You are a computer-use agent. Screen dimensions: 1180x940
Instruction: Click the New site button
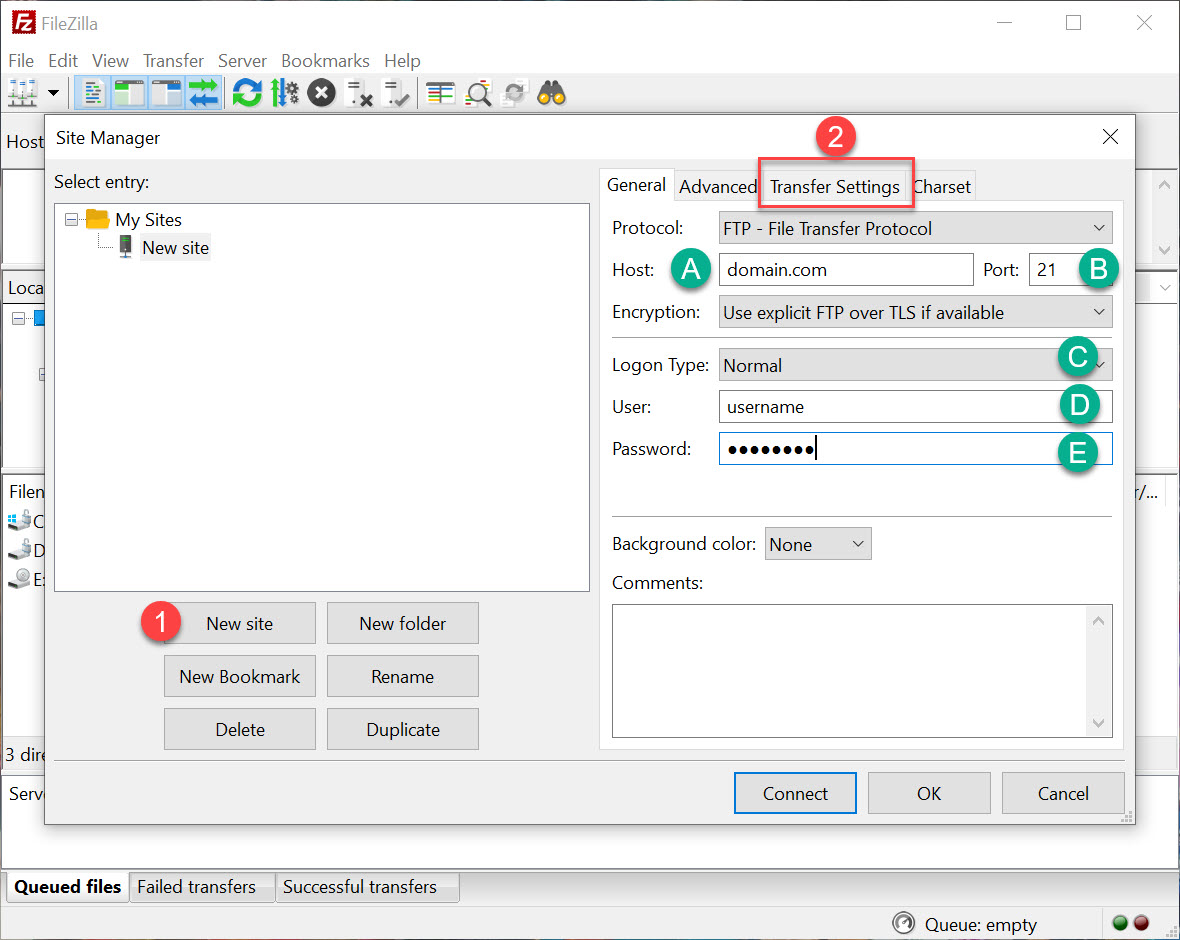(239, 623)
